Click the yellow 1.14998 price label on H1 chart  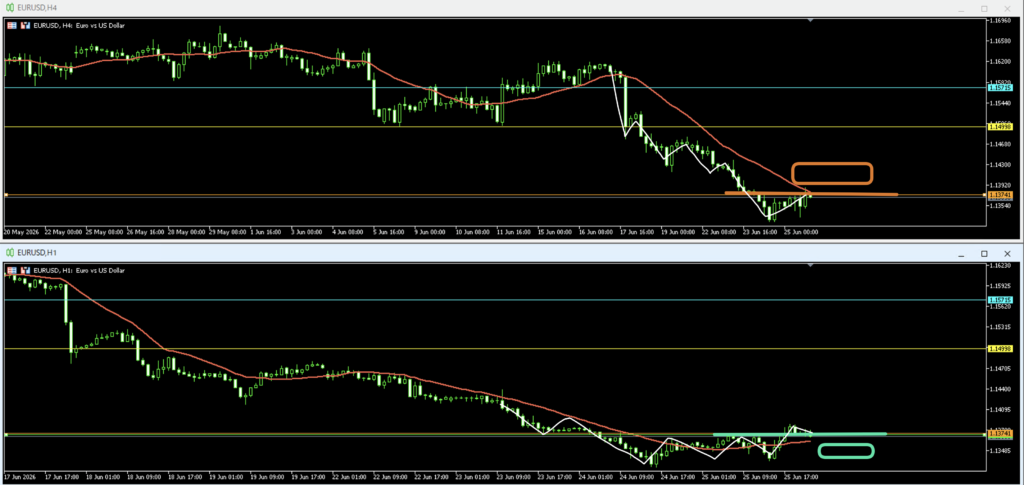coord(1000,349)
